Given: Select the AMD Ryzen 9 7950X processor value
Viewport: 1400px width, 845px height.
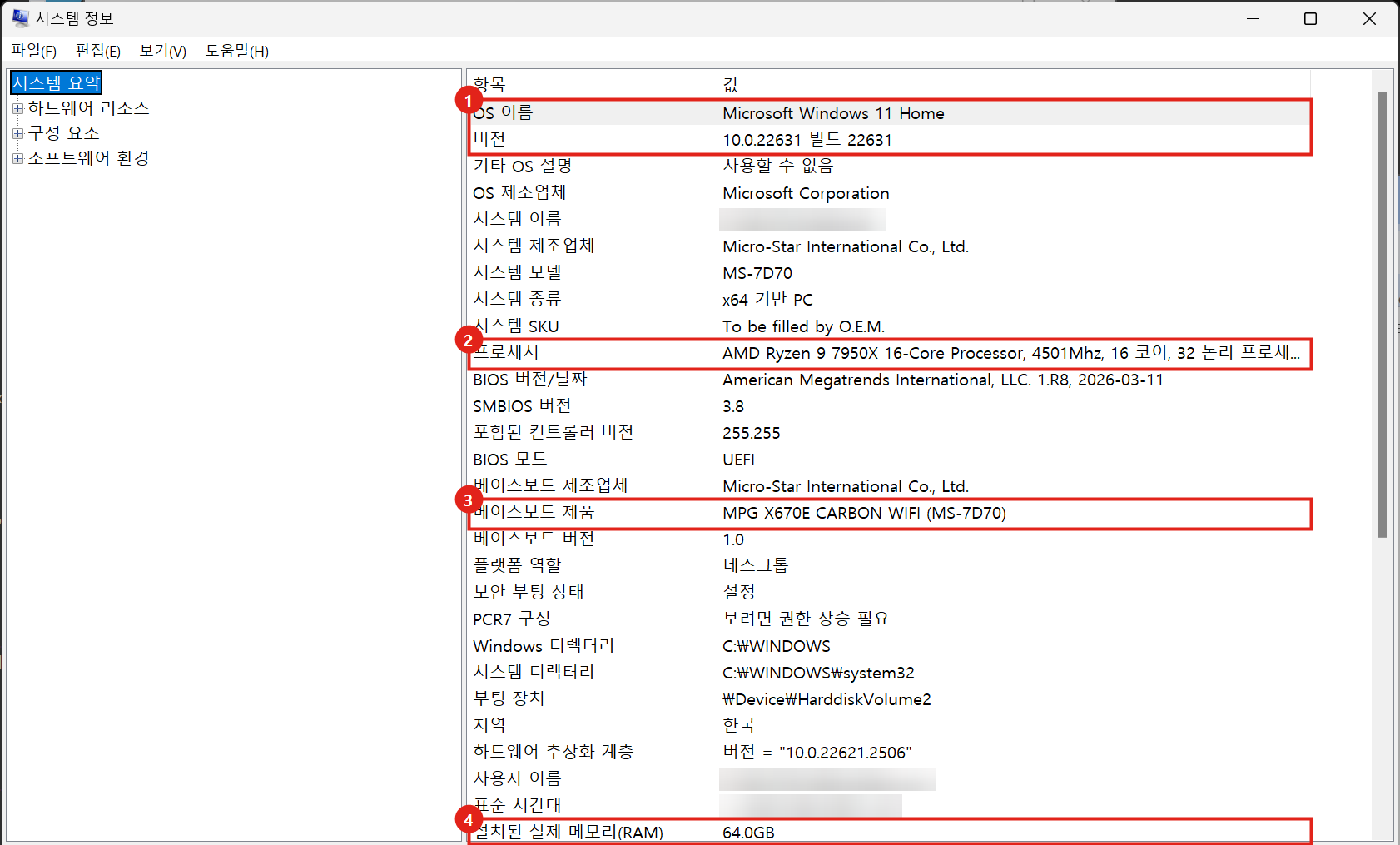Looking at the screenshot, I should (x=1011, y=353).
